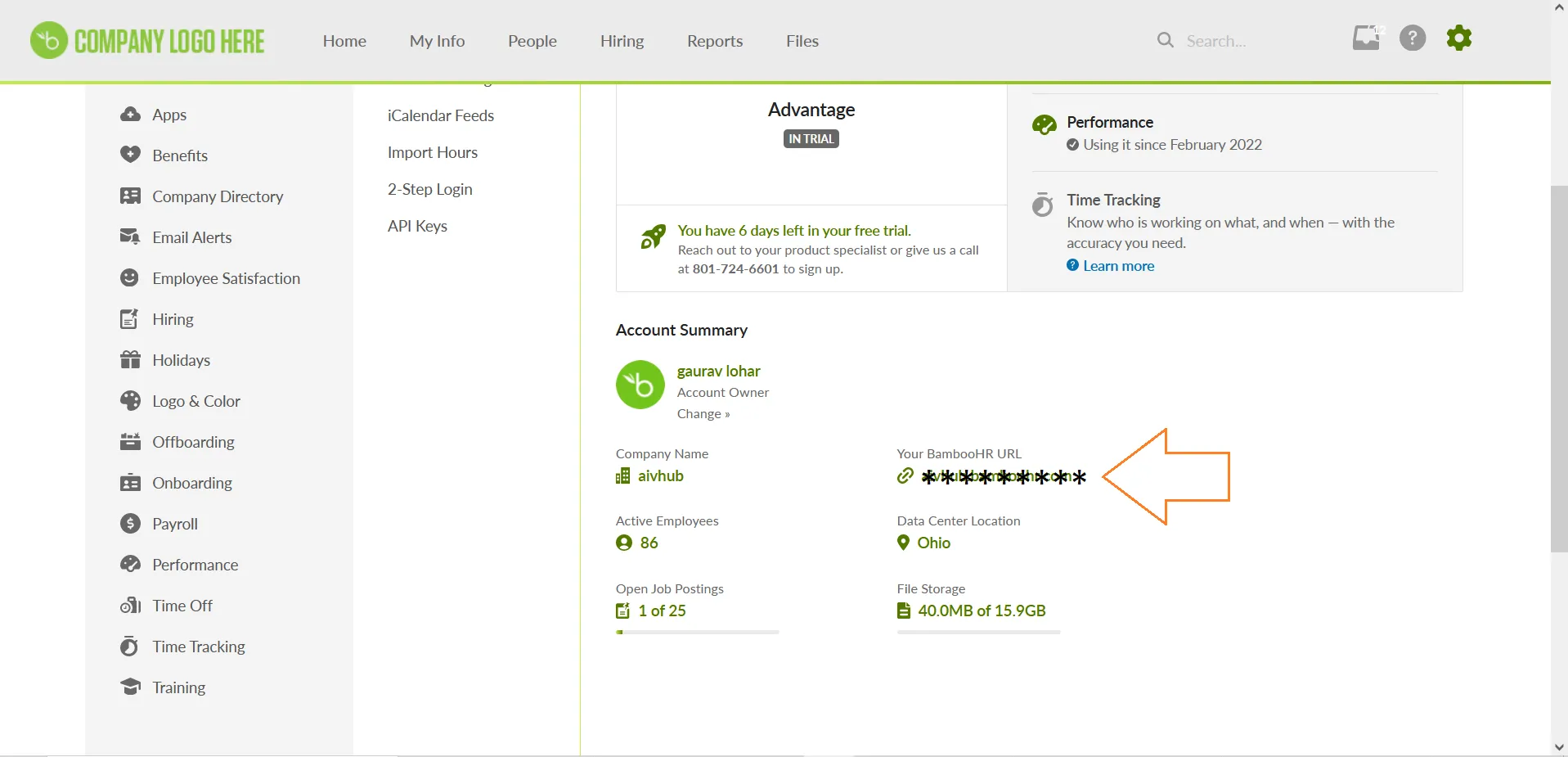Open API Keys settings
The height and width of the screenshot is (757, 1568).
click(x=417, y=226)
